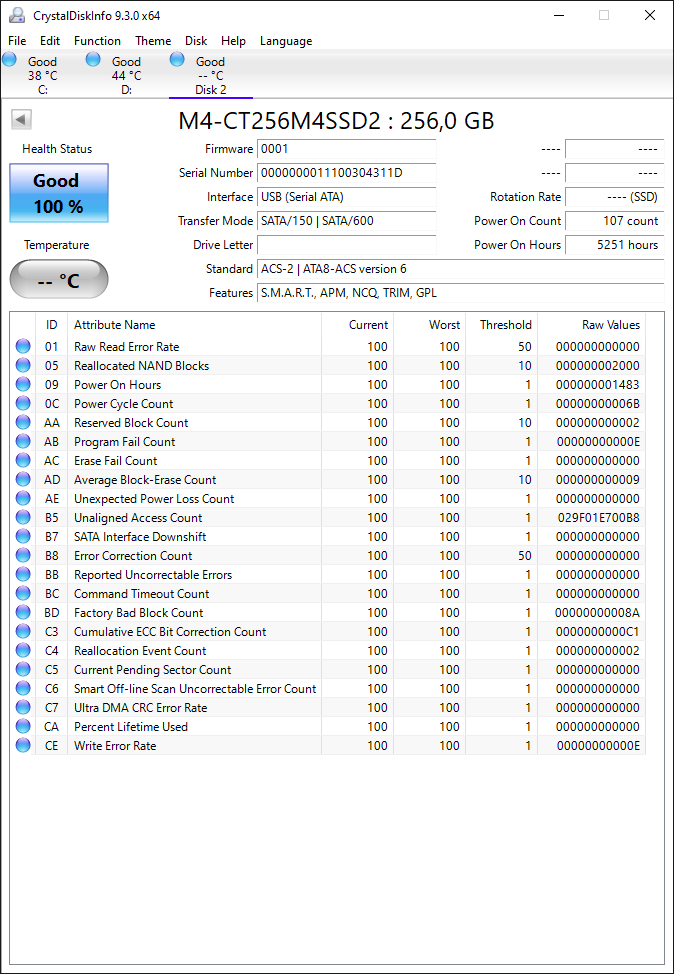Open the Function menu
The image size is (674, 974).
pyautogui.click(x=98, y=41)
